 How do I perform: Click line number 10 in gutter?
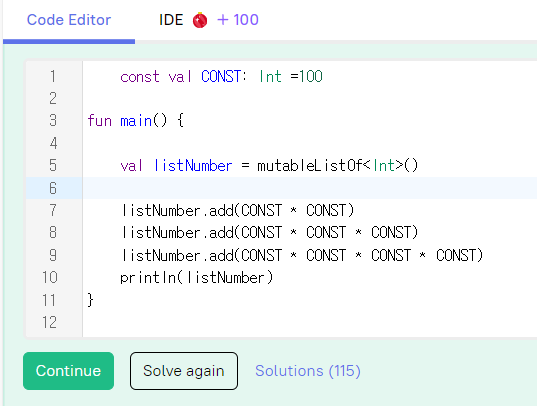(x=50, y=277)
